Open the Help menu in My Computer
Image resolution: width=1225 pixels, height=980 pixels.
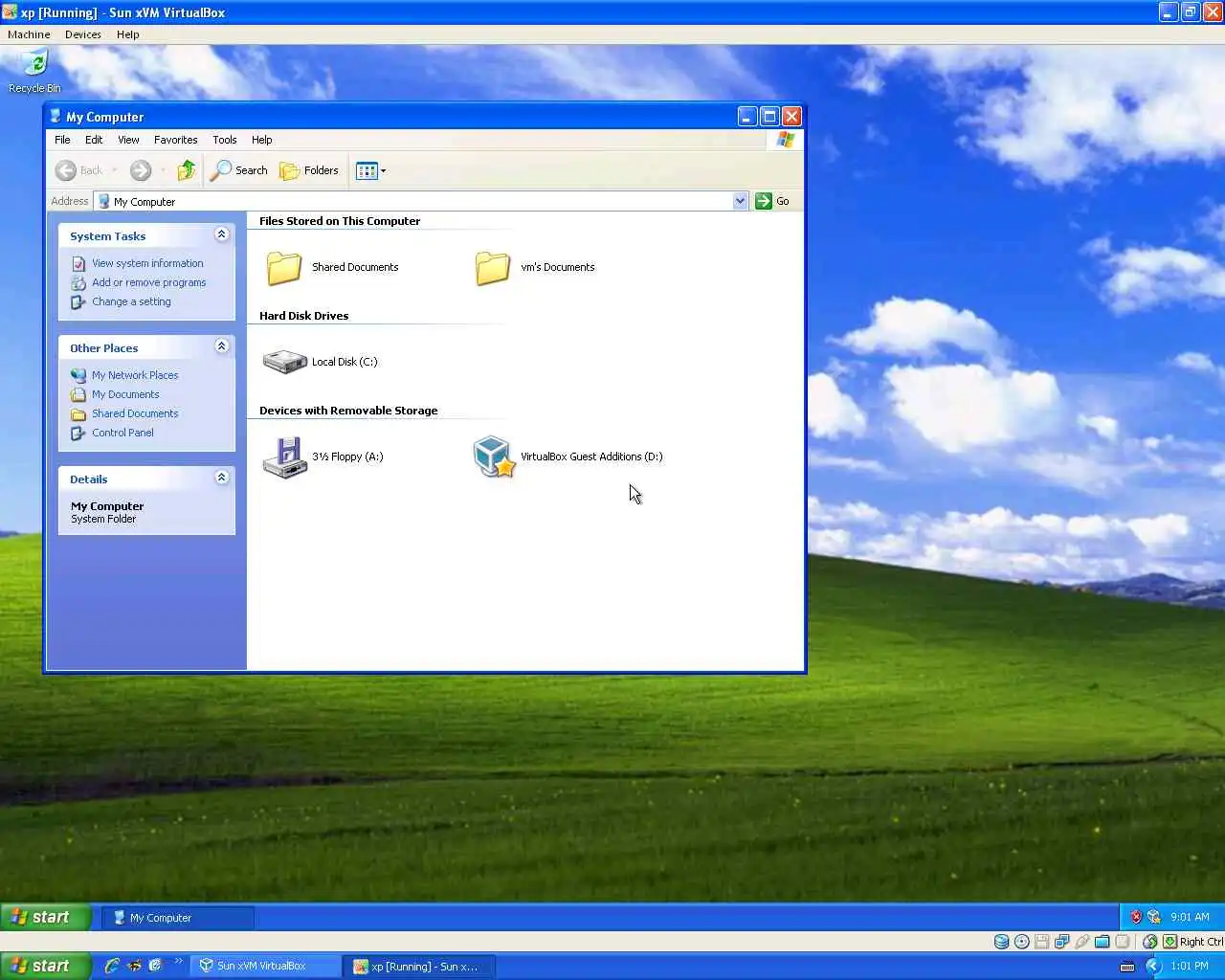tap(262, 140)
